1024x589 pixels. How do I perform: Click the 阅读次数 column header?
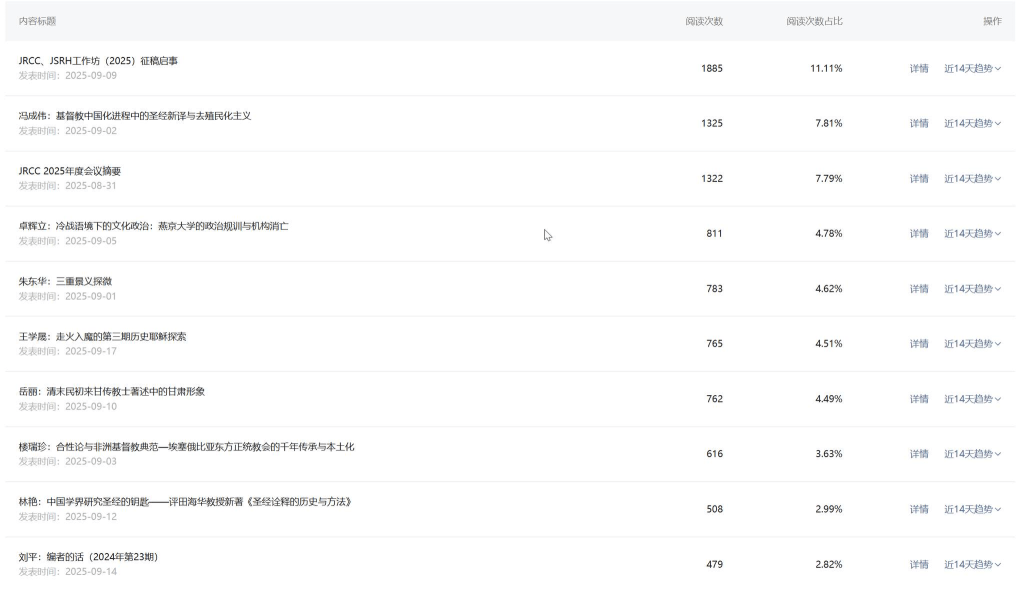(704, 21)
